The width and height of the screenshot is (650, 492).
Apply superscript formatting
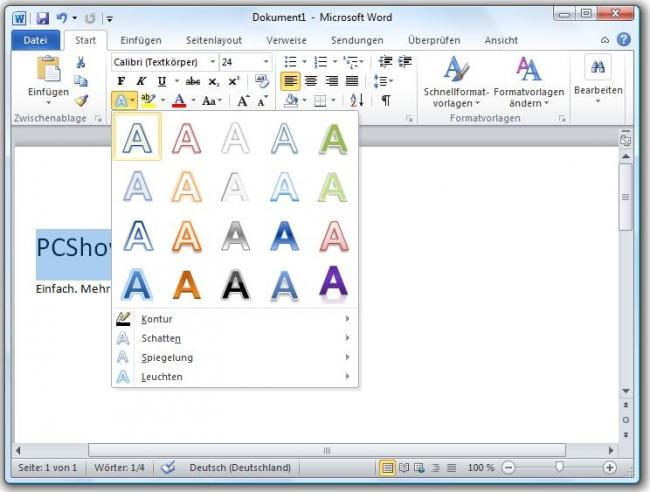click(234, 81)
